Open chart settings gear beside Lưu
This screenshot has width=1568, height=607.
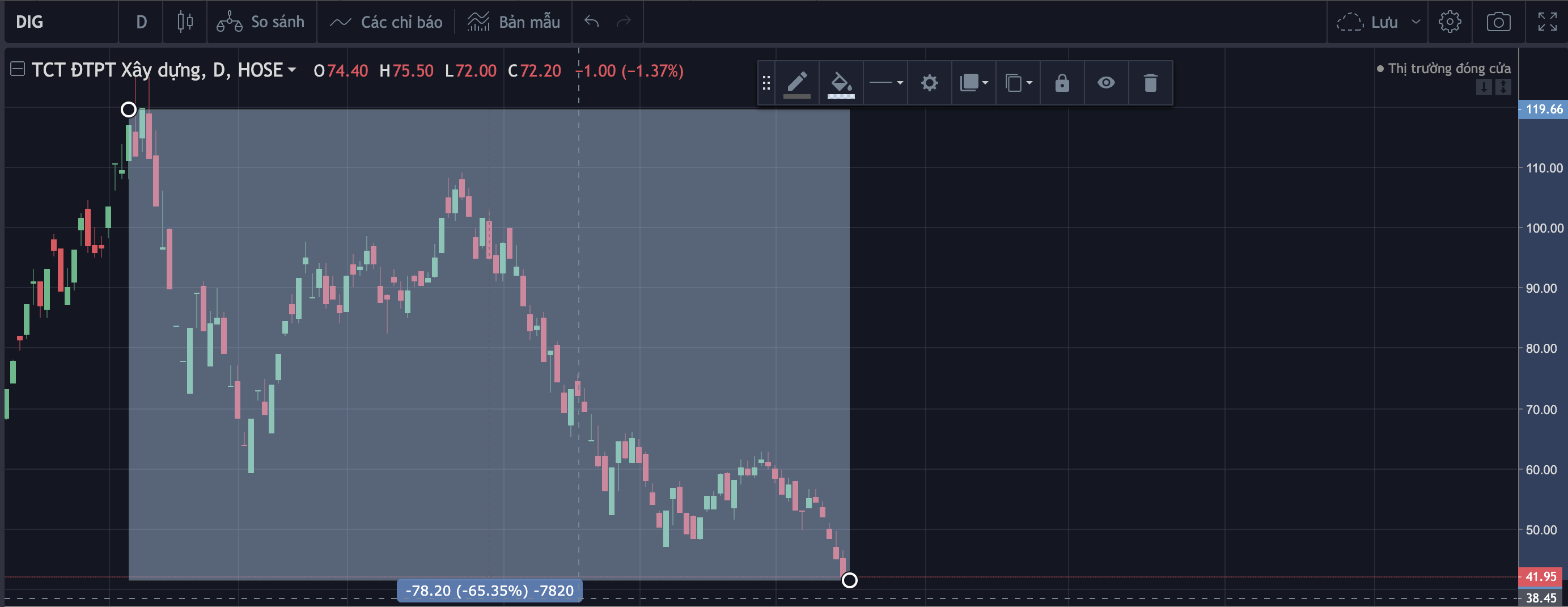pos(1450,22)
